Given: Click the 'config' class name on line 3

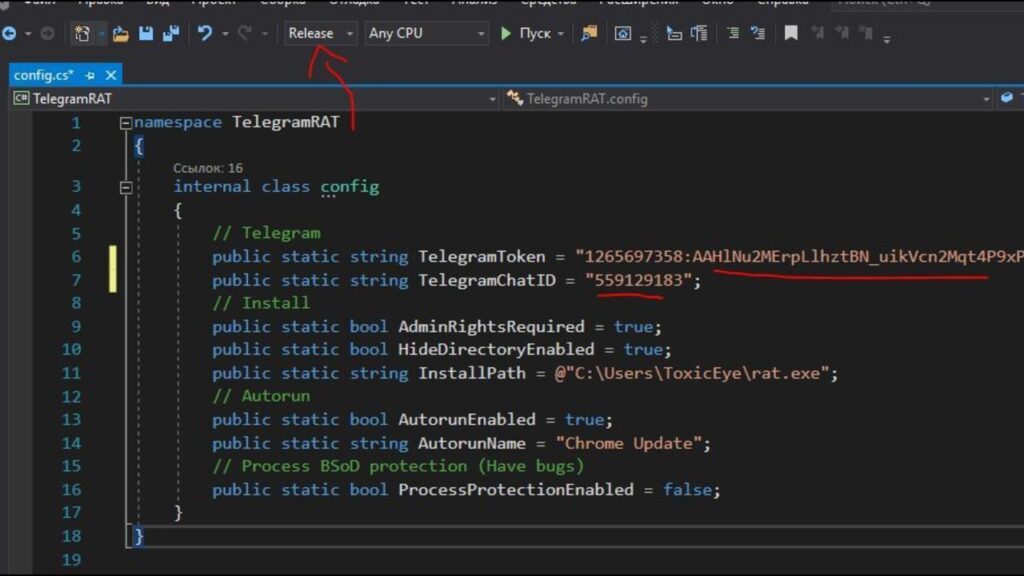Looking at the screenshot, I should (x=349, y=187).
